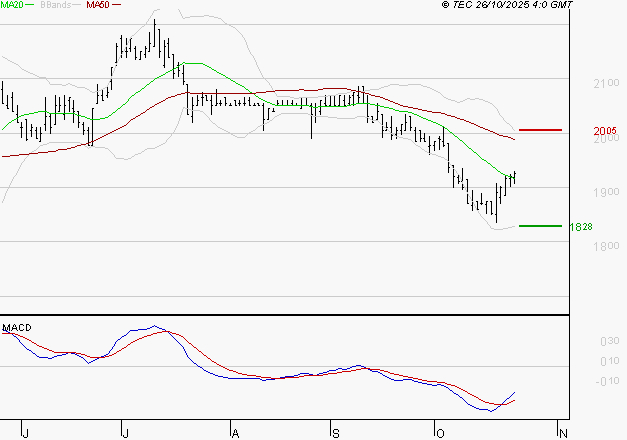Image resolution: width=627 pixels, height=440 pixels.
Task: Click the BBands legend label
Action: coord(56,5)
